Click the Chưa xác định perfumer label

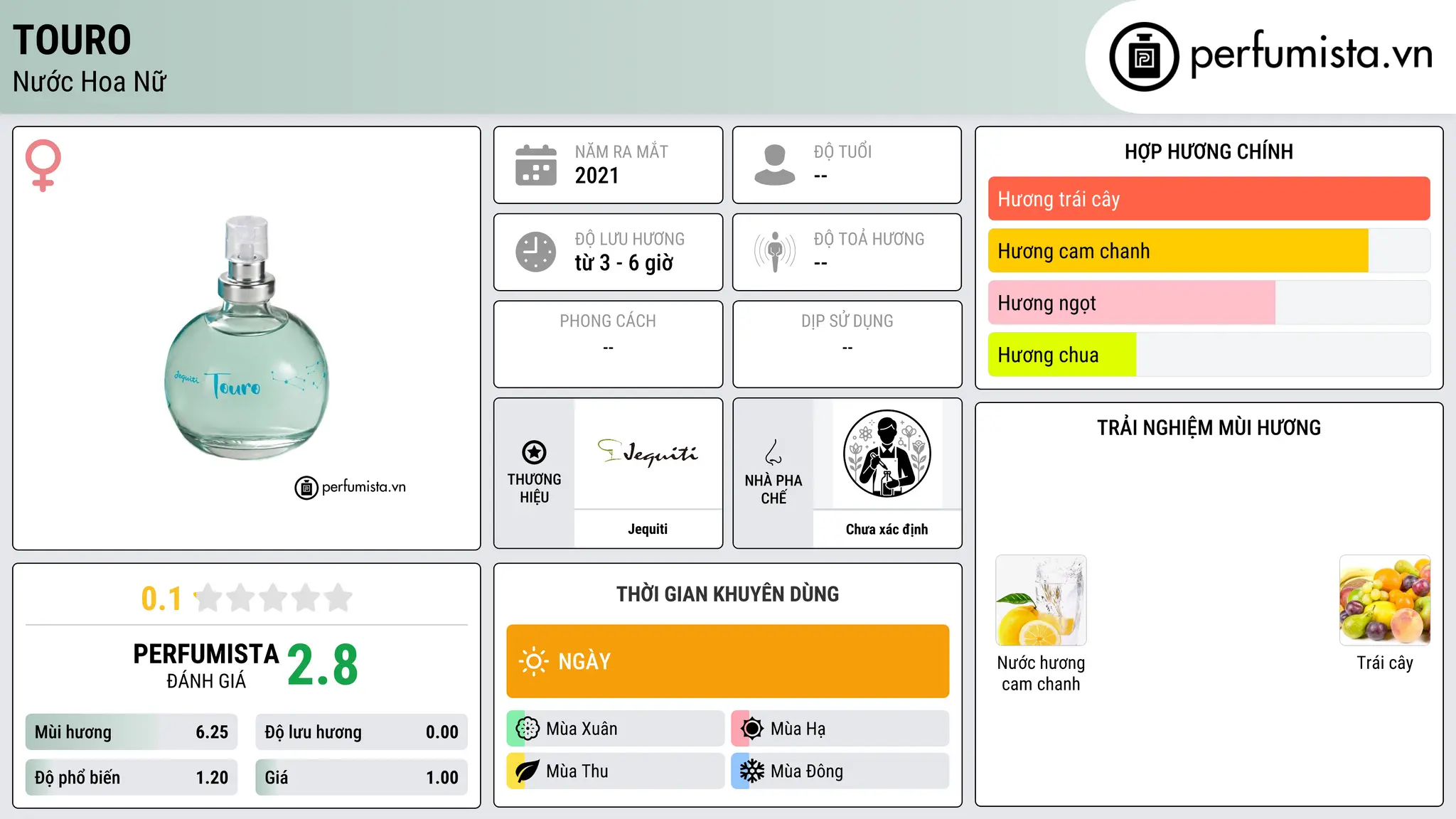point(887,529)
